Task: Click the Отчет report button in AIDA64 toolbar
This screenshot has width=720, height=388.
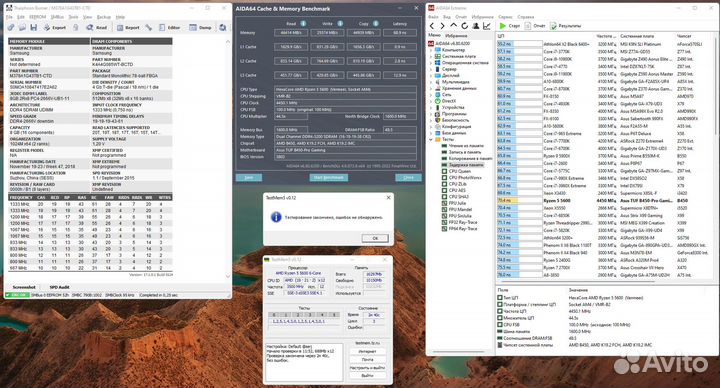Action: point(535,26)
